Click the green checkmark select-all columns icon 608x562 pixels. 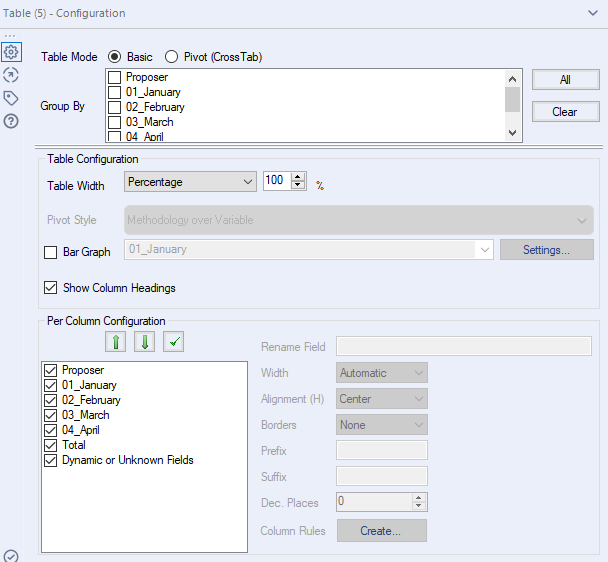(173, 343)
